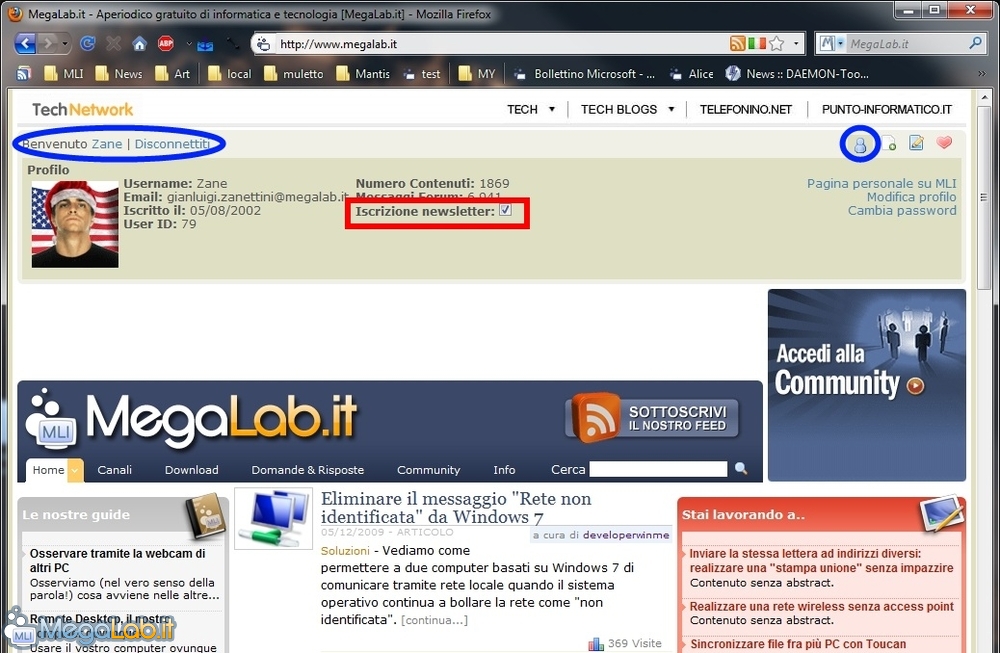Reload the current page
Screen dimensions: 1000x653
(x=87, y=43)
